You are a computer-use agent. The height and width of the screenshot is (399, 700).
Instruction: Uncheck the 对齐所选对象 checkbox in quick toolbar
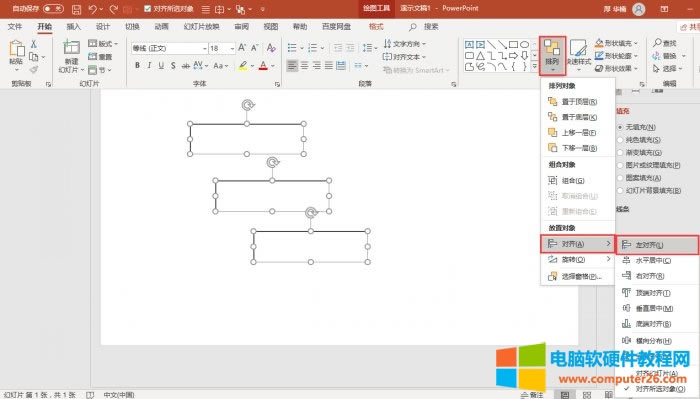tap(148, 8)
